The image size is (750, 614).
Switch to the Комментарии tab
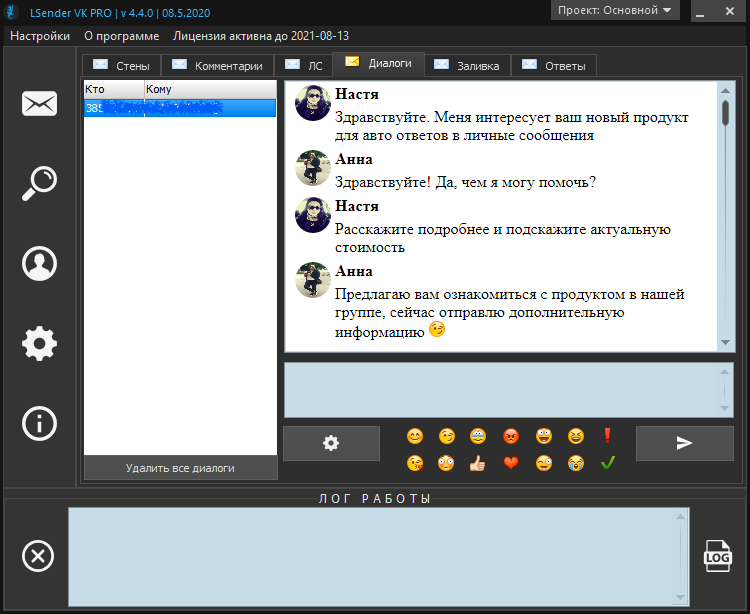click(x=218, y=66)
